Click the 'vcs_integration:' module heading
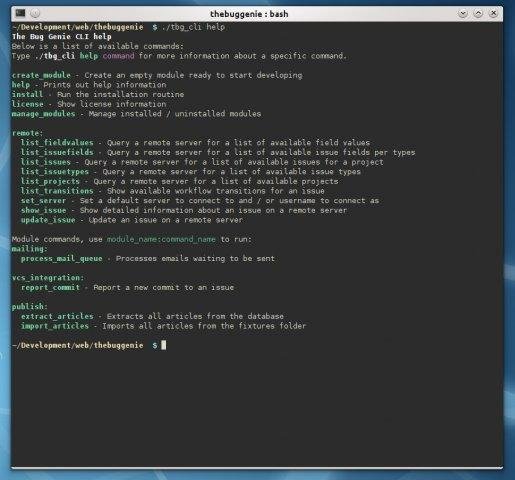515x480 pixels. 48,278
